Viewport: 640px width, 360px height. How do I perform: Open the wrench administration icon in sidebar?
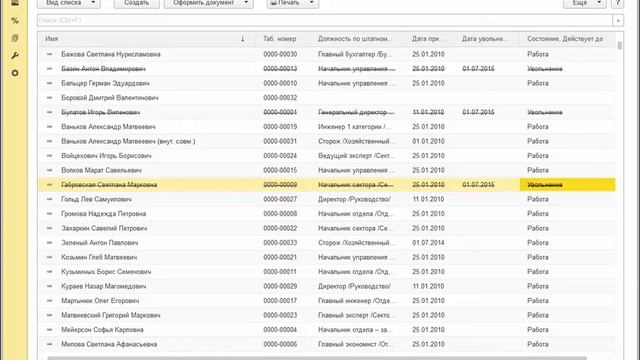coord(15,56)
